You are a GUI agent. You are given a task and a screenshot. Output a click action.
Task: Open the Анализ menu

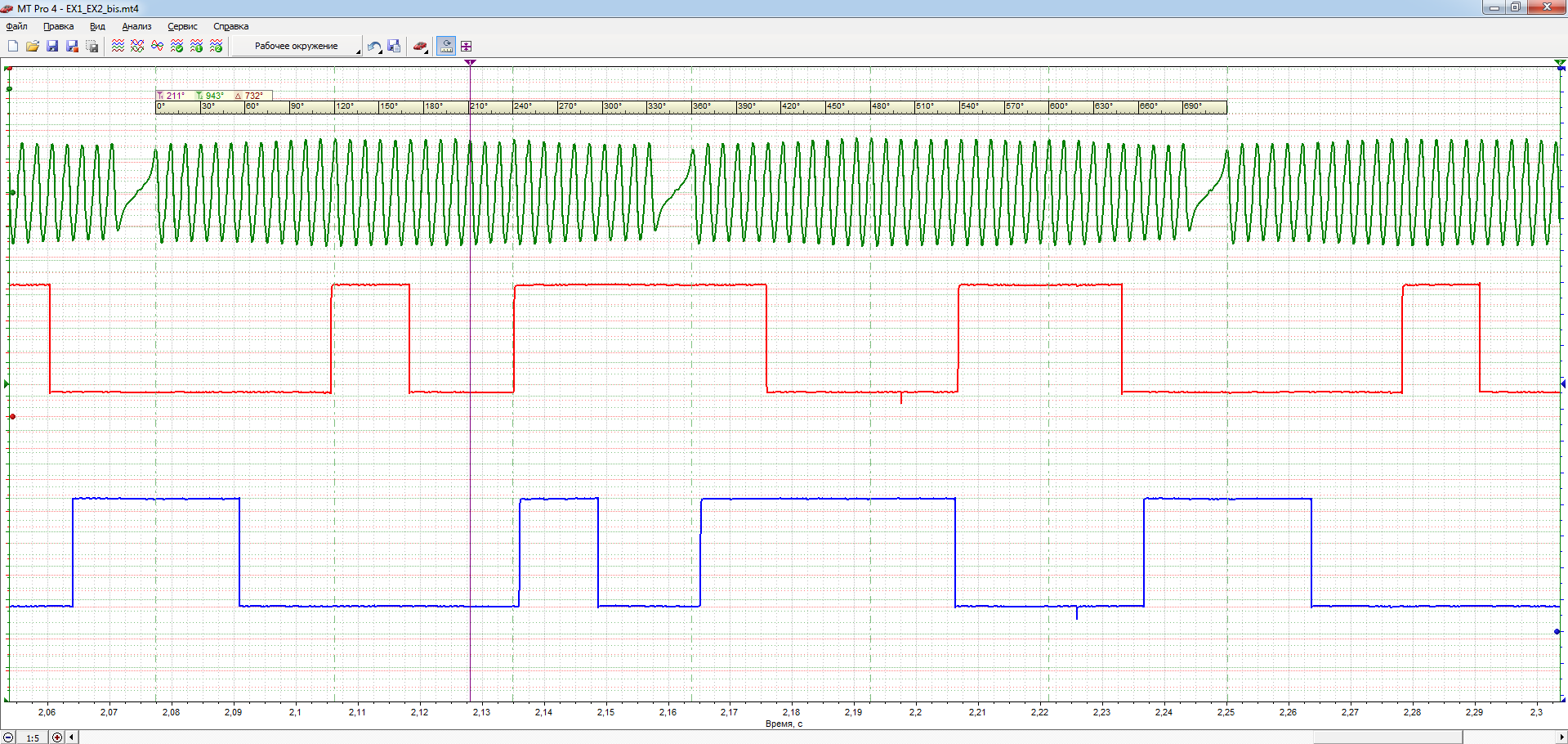coord(136,26)
